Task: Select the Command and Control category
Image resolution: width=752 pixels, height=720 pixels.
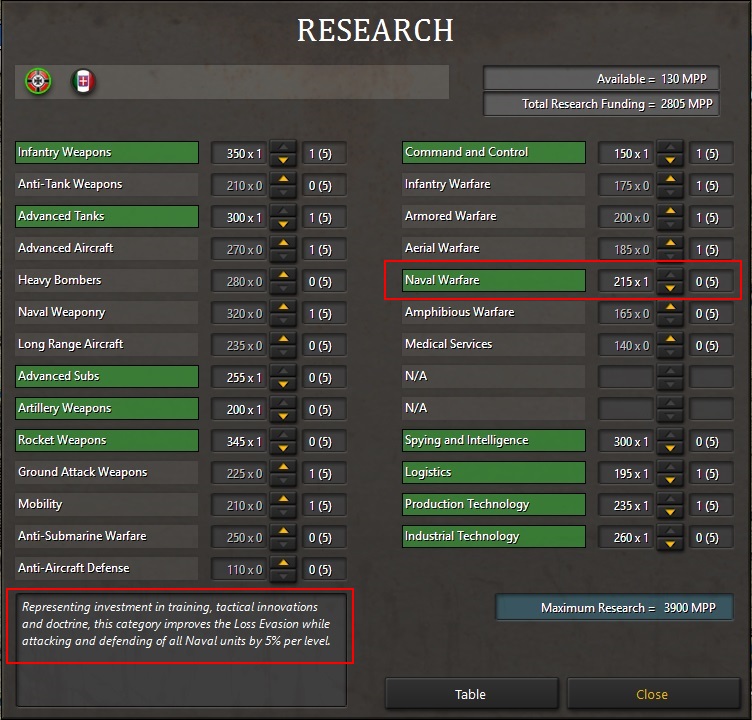Action: (x=494, y=153)
